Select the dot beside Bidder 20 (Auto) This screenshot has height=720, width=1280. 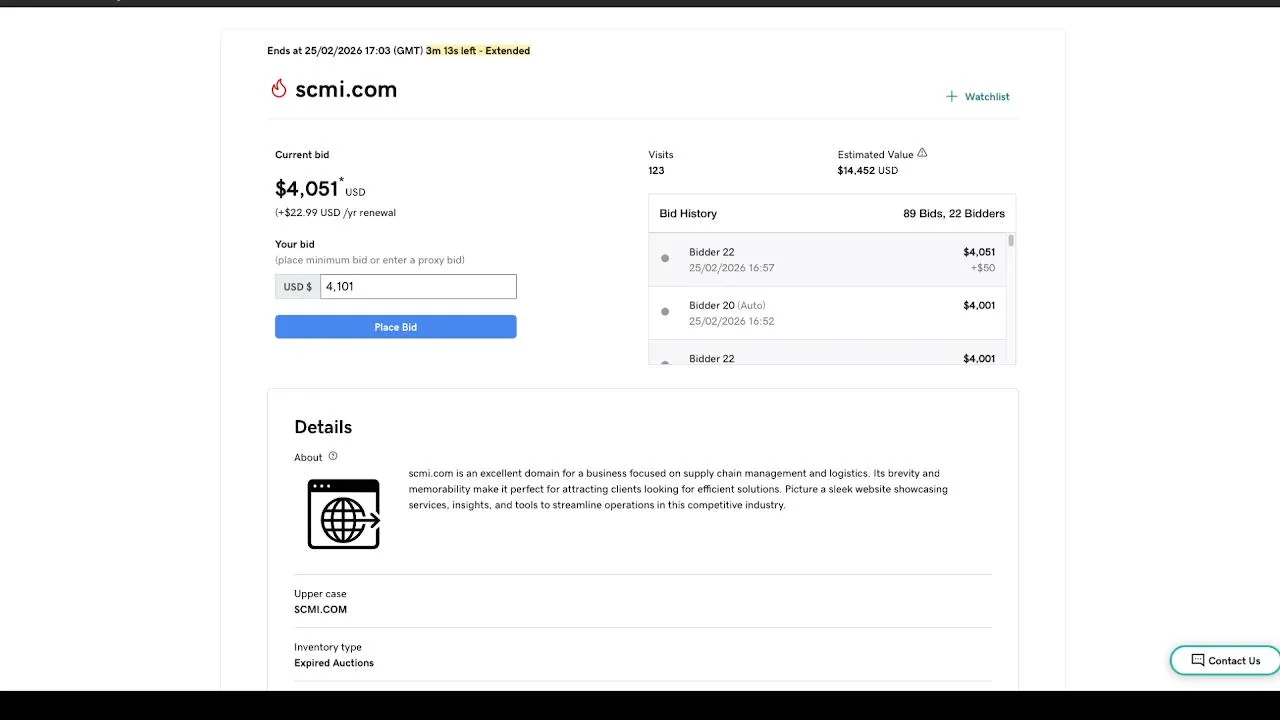[x=665, y=312]
